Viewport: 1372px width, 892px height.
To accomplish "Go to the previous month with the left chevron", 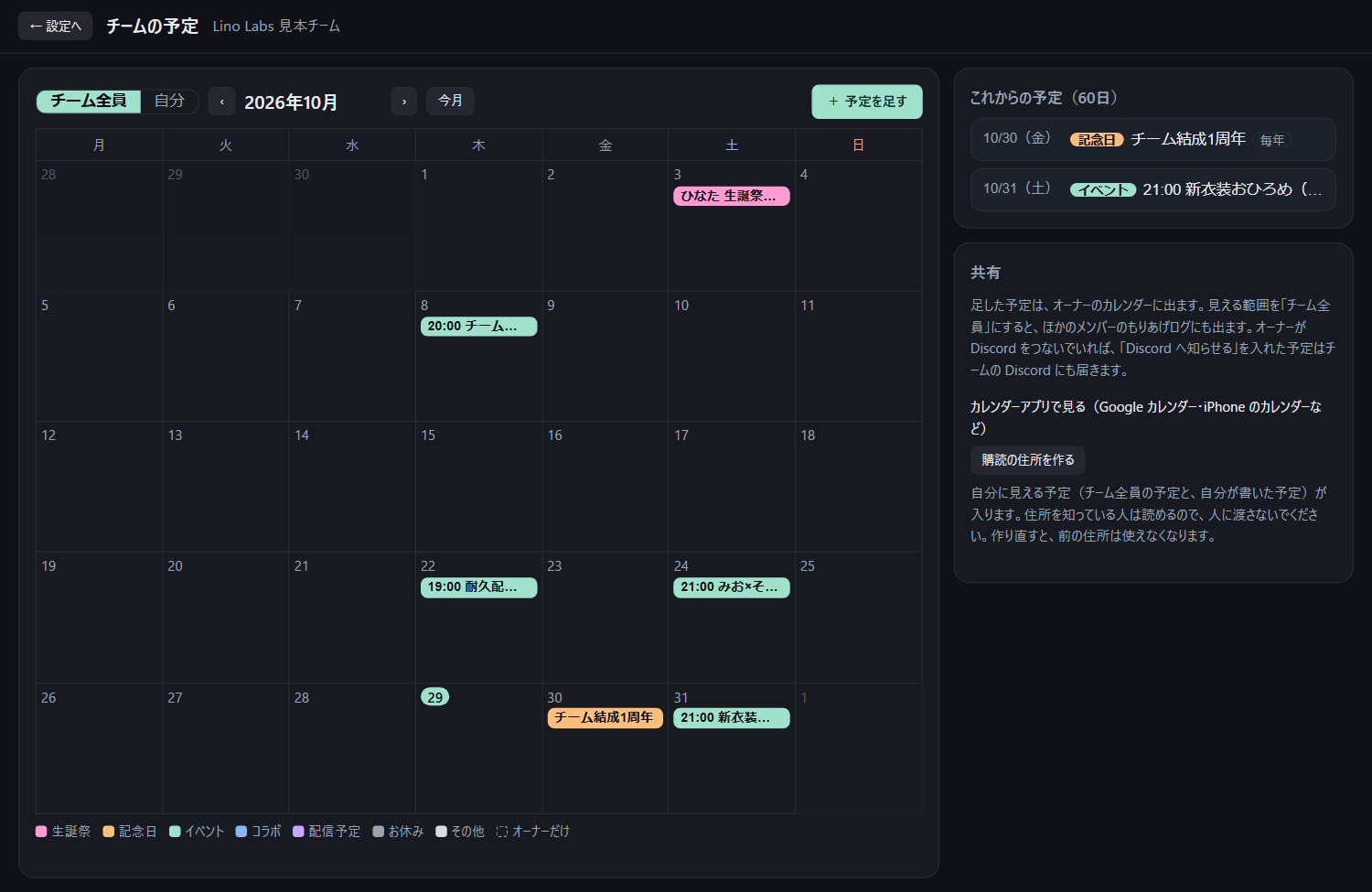I will (221, 102).
